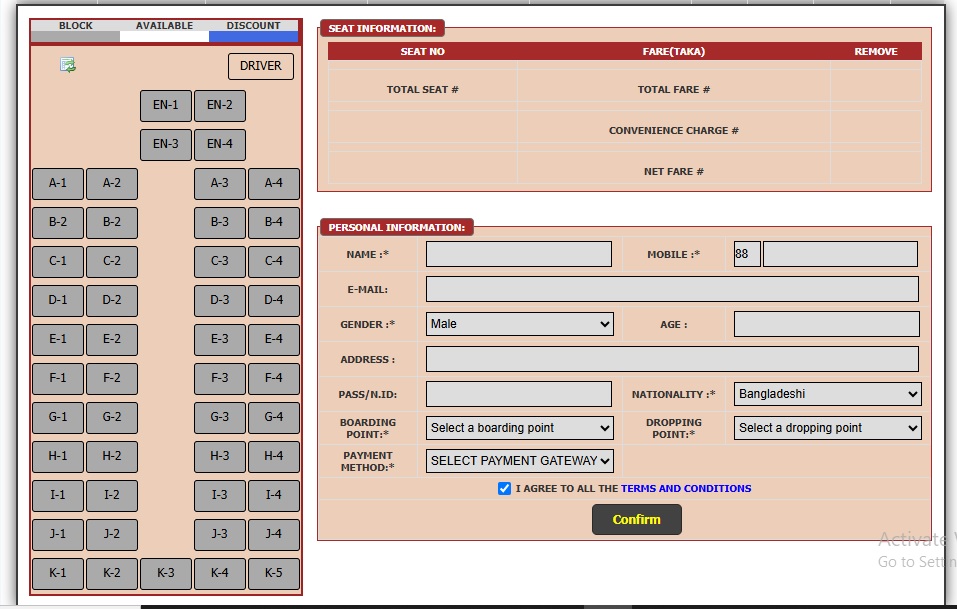Screen dimensions: 957x609
Task: Select seat C-4
Action: point(274,262)
